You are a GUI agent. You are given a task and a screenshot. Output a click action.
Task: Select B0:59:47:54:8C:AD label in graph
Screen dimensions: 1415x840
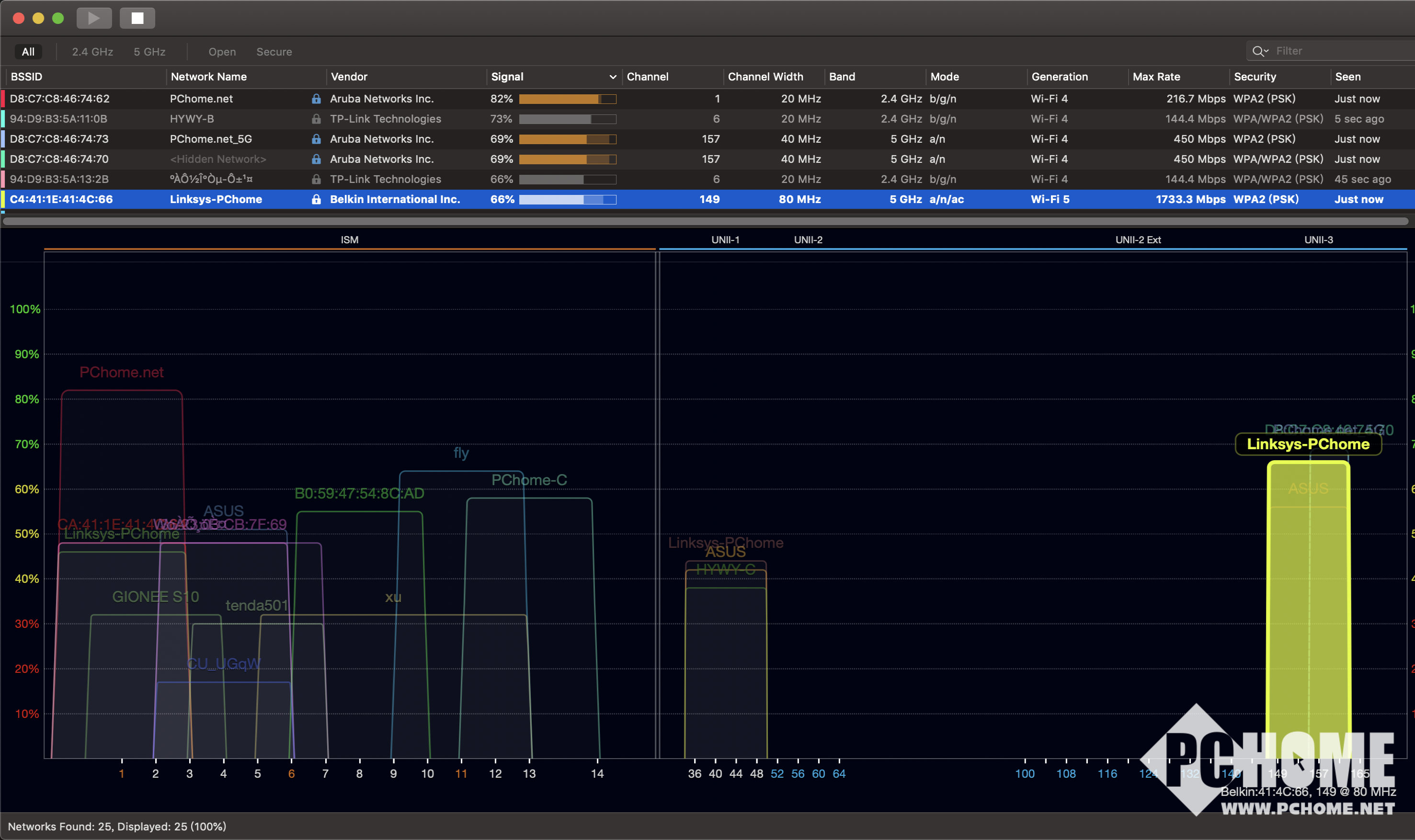click(x=359, y=494)
